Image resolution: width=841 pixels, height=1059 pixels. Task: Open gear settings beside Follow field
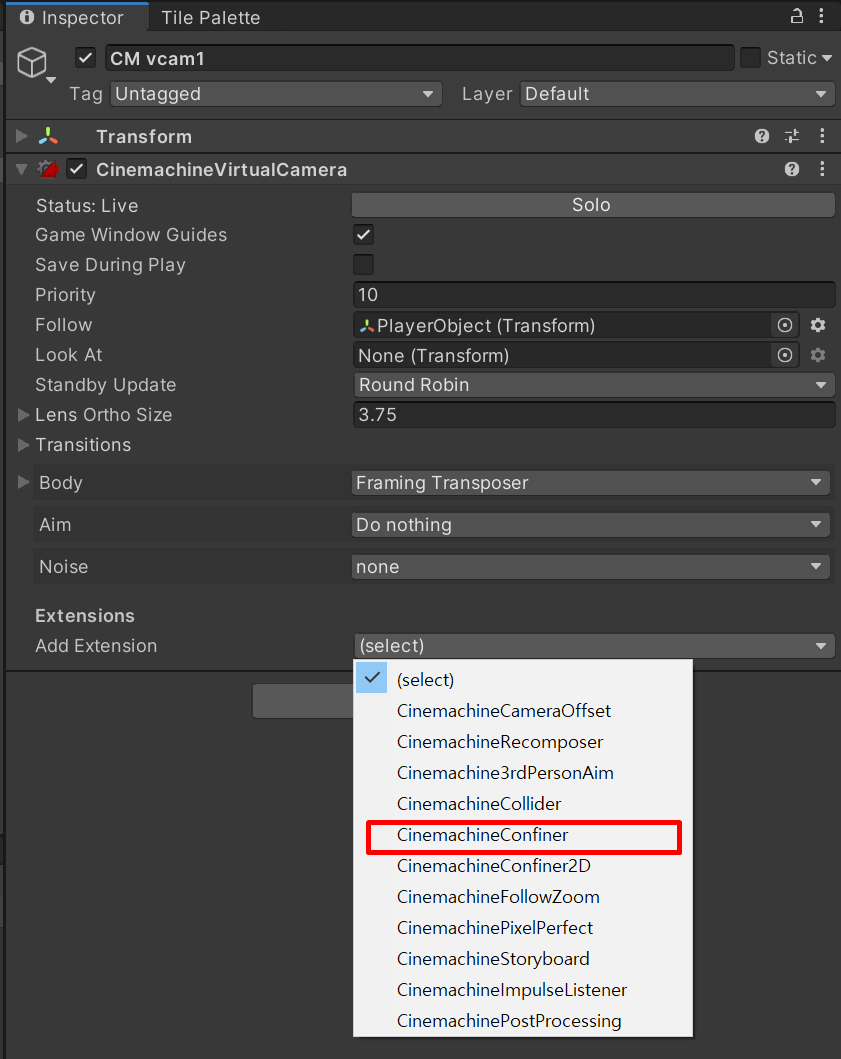tap(818, 326)
